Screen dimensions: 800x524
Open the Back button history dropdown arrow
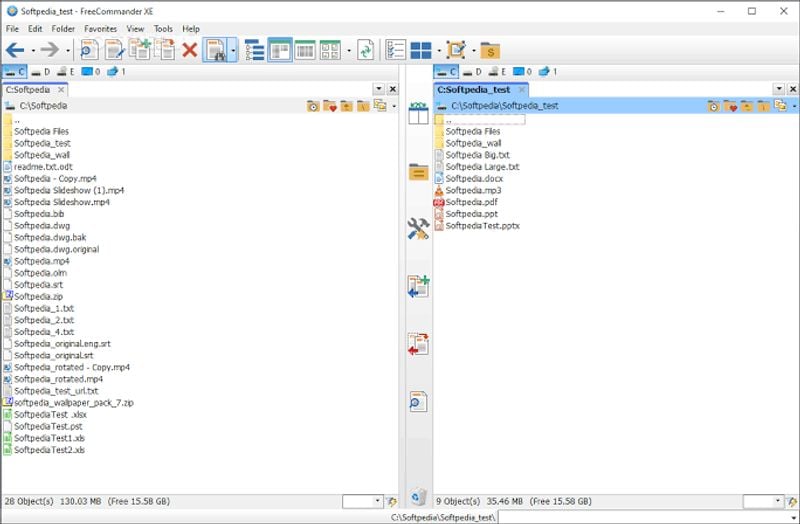pos(33,51)
